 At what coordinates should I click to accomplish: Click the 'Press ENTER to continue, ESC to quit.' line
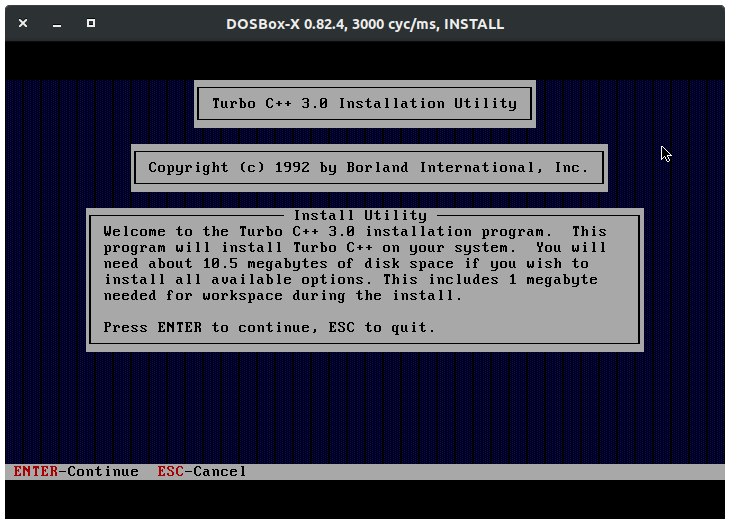[269, 327]
